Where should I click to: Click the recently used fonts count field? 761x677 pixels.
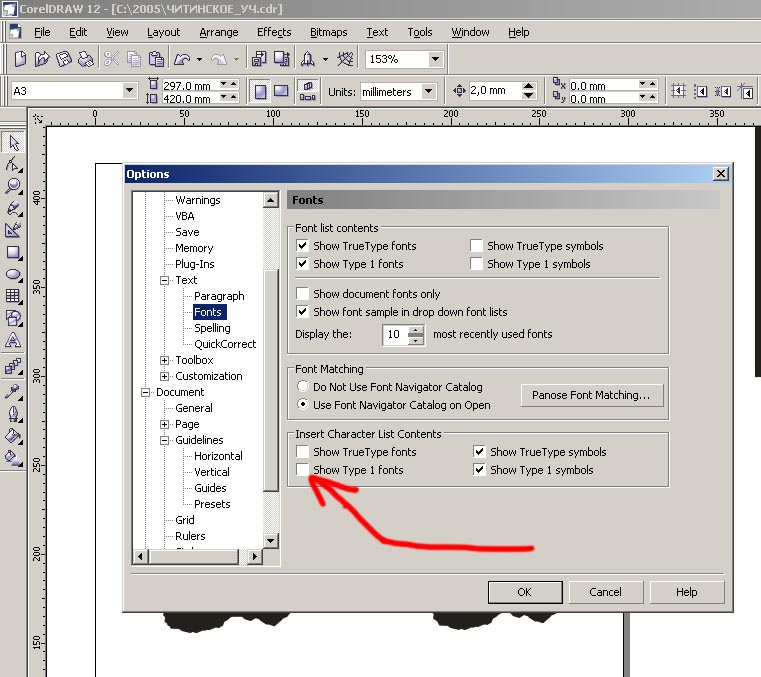pos(395,334)
